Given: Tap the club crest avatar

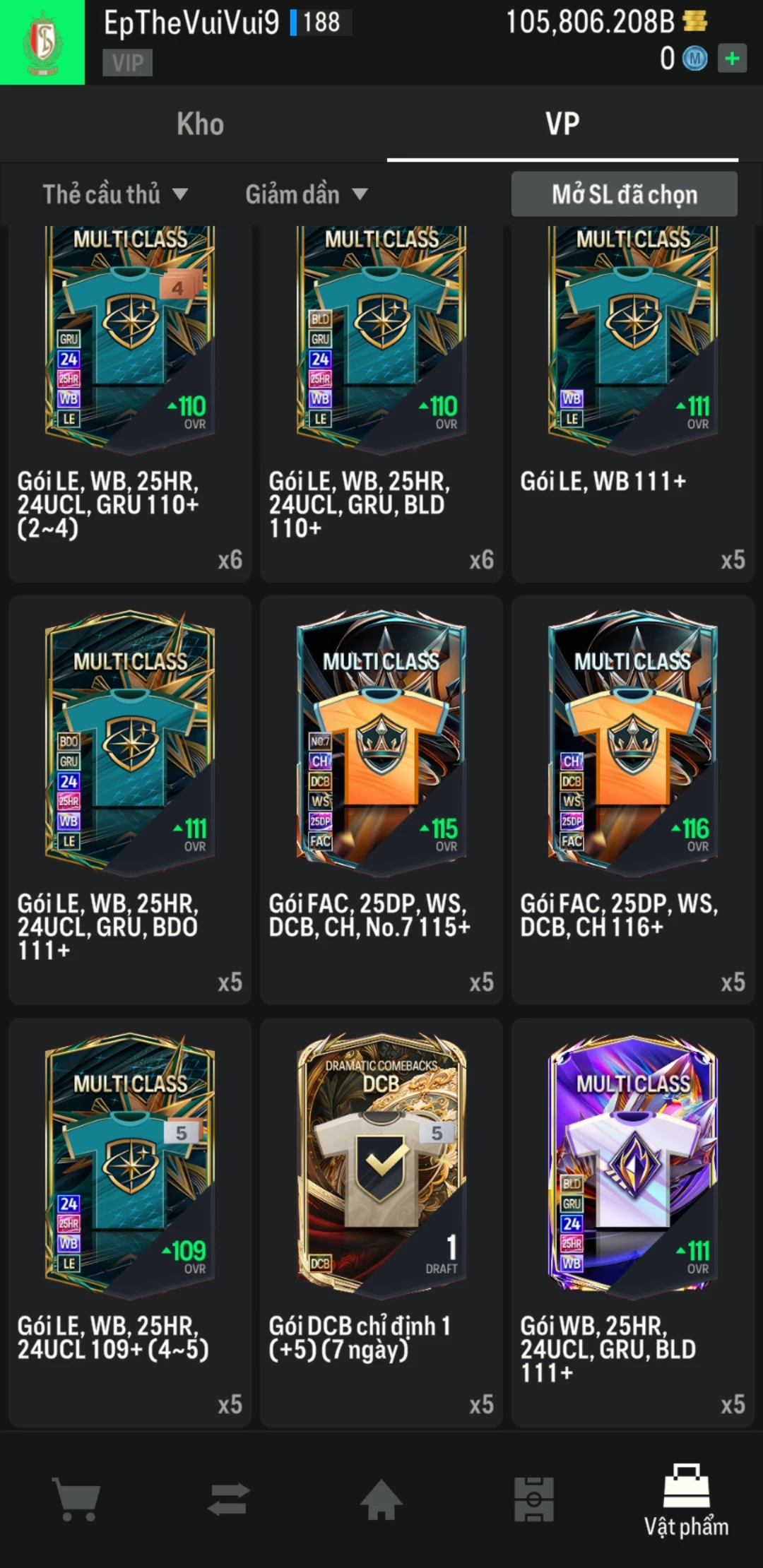Looking at the screenshot, I should click(x=42, y=42).
